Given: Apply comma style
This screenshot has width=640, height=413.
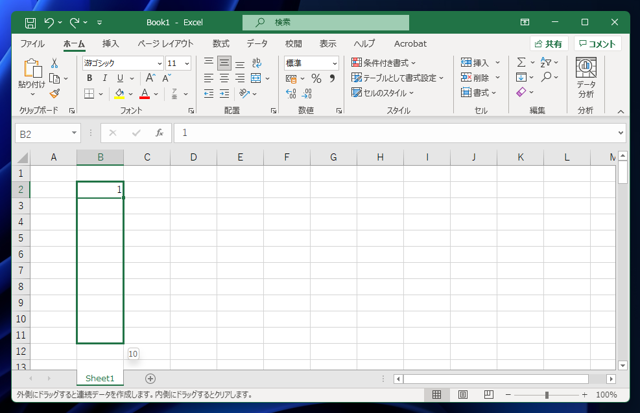Looking at the screenshot, I should coord(332,78).
